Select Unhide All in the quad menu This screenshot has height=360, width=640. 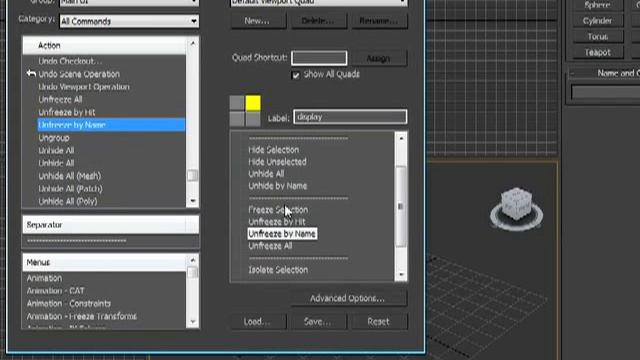pos(266,174)
